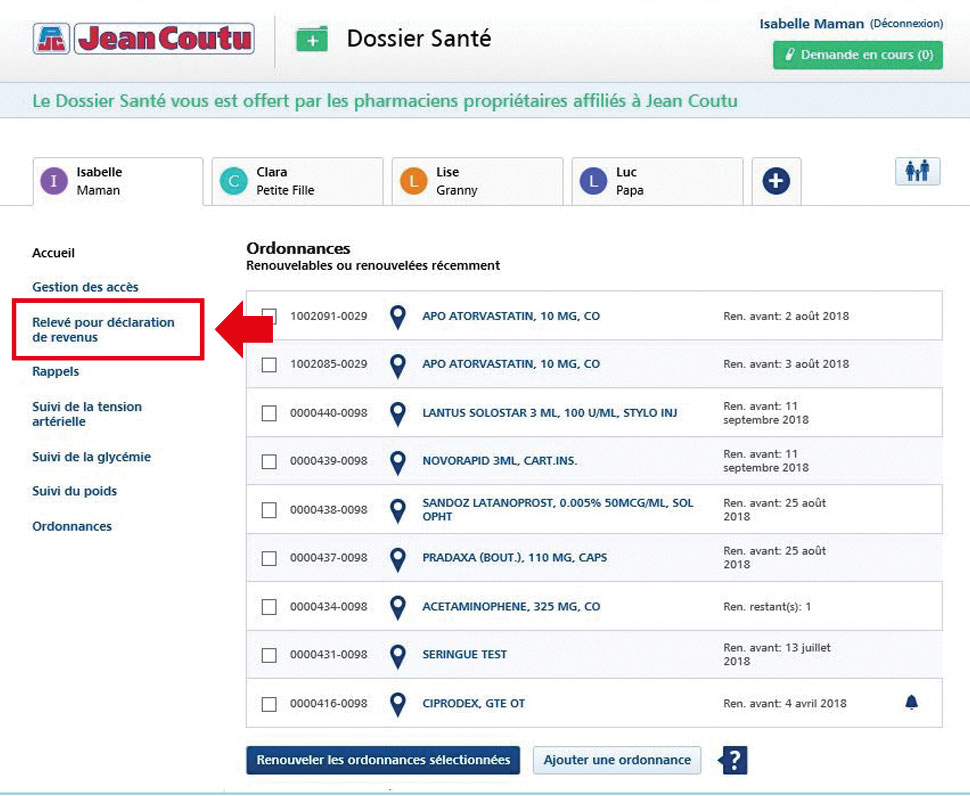Click the green Dossier Santé folder icon

pos(312,40)
